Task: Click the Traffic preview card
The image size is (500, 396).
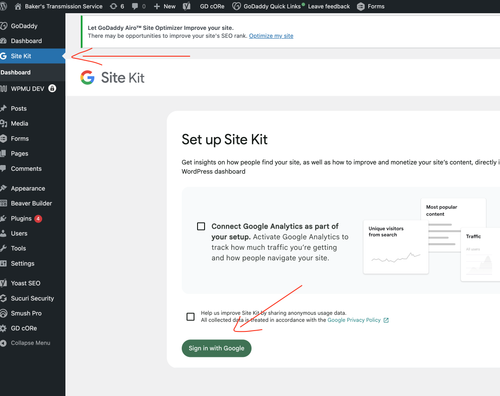Action: (480, 255)
